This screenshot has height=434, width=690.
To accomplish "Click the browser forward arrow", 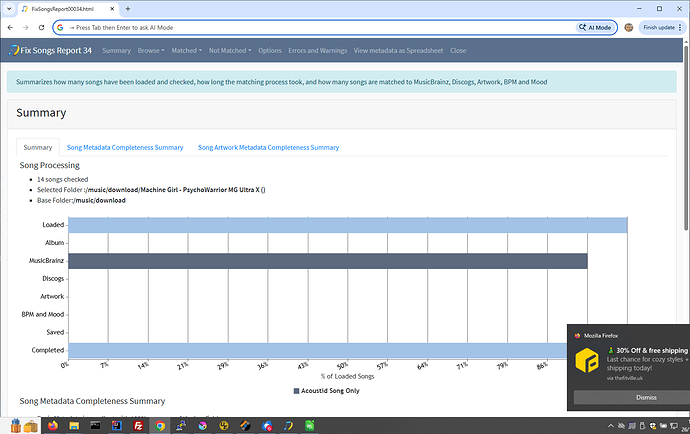I will point(24,28).
